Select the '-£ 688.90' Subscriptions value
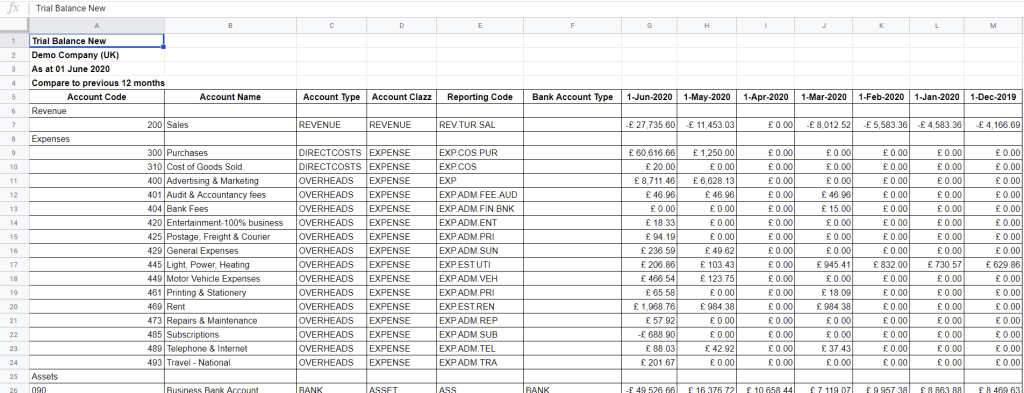1024x393 pixels. [x=649, y=335]
